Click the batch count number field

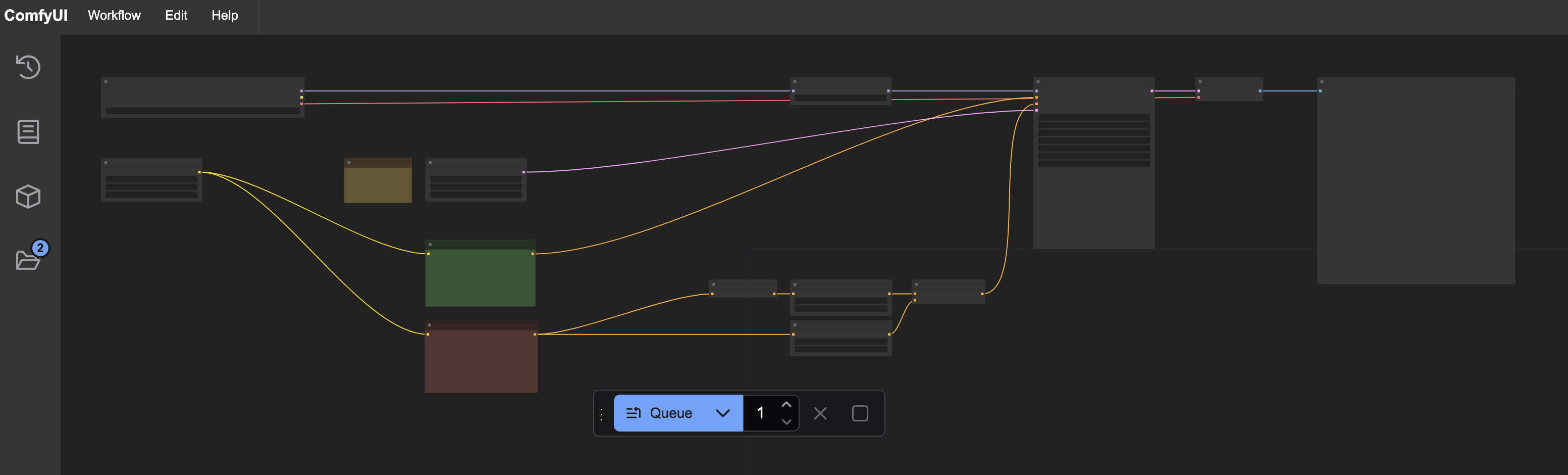(x=761, y=413)
